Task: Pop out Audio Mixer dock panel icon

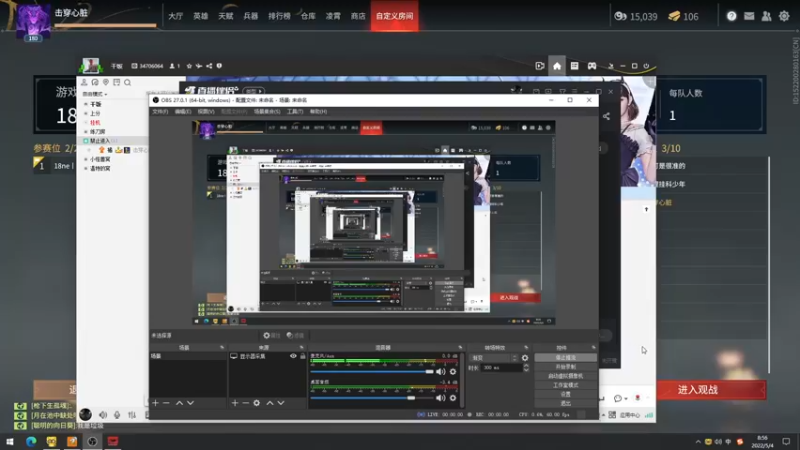Action: [x=460, y=347]
